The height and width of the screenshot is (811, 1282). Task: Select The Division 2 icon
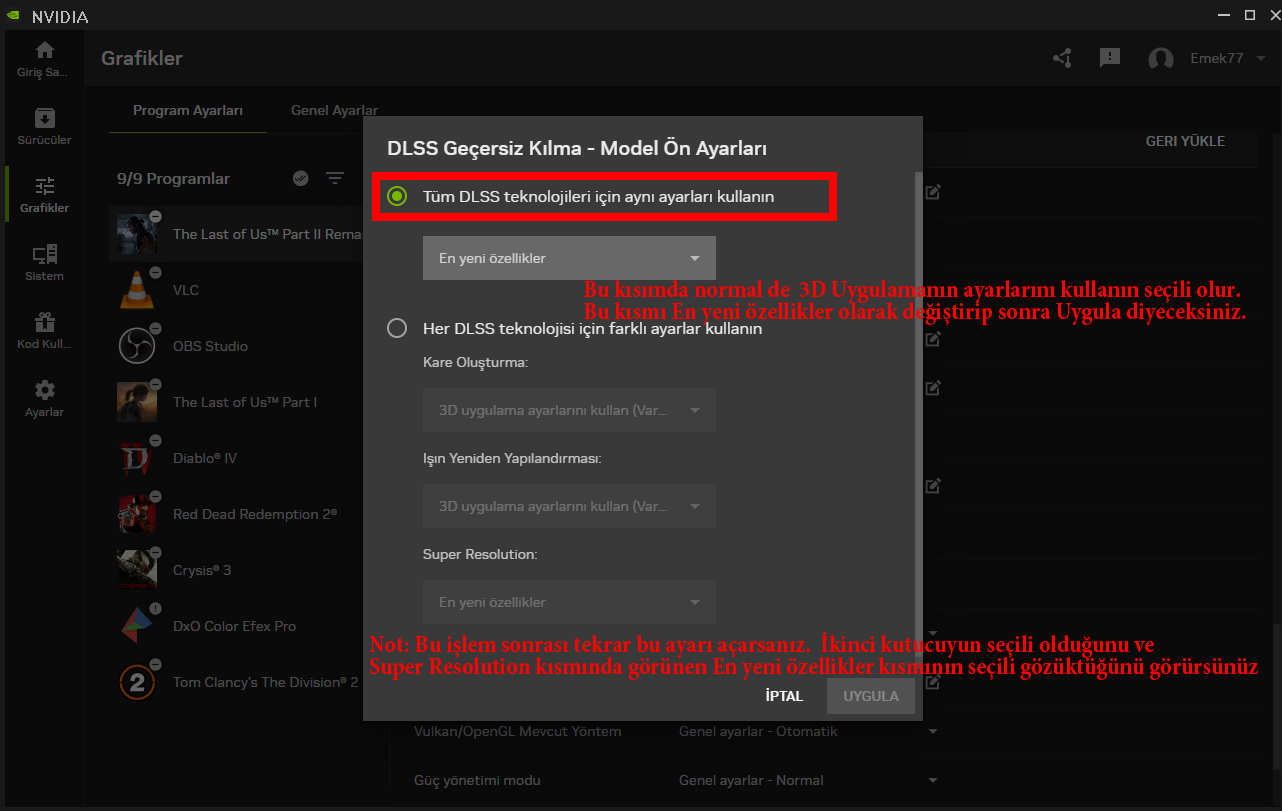pos(136,682)
